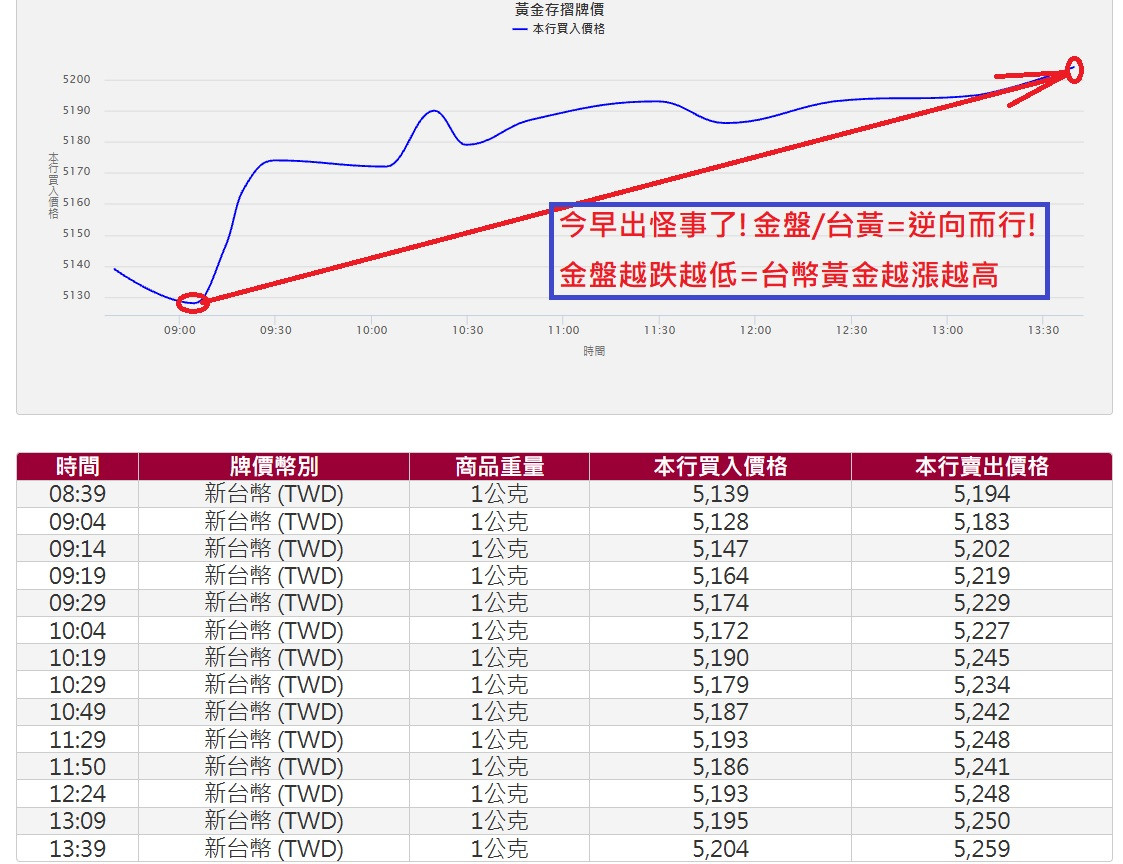
Task: Click sell price 5,229
Action: pyautogui.click(x=982, y=603)
